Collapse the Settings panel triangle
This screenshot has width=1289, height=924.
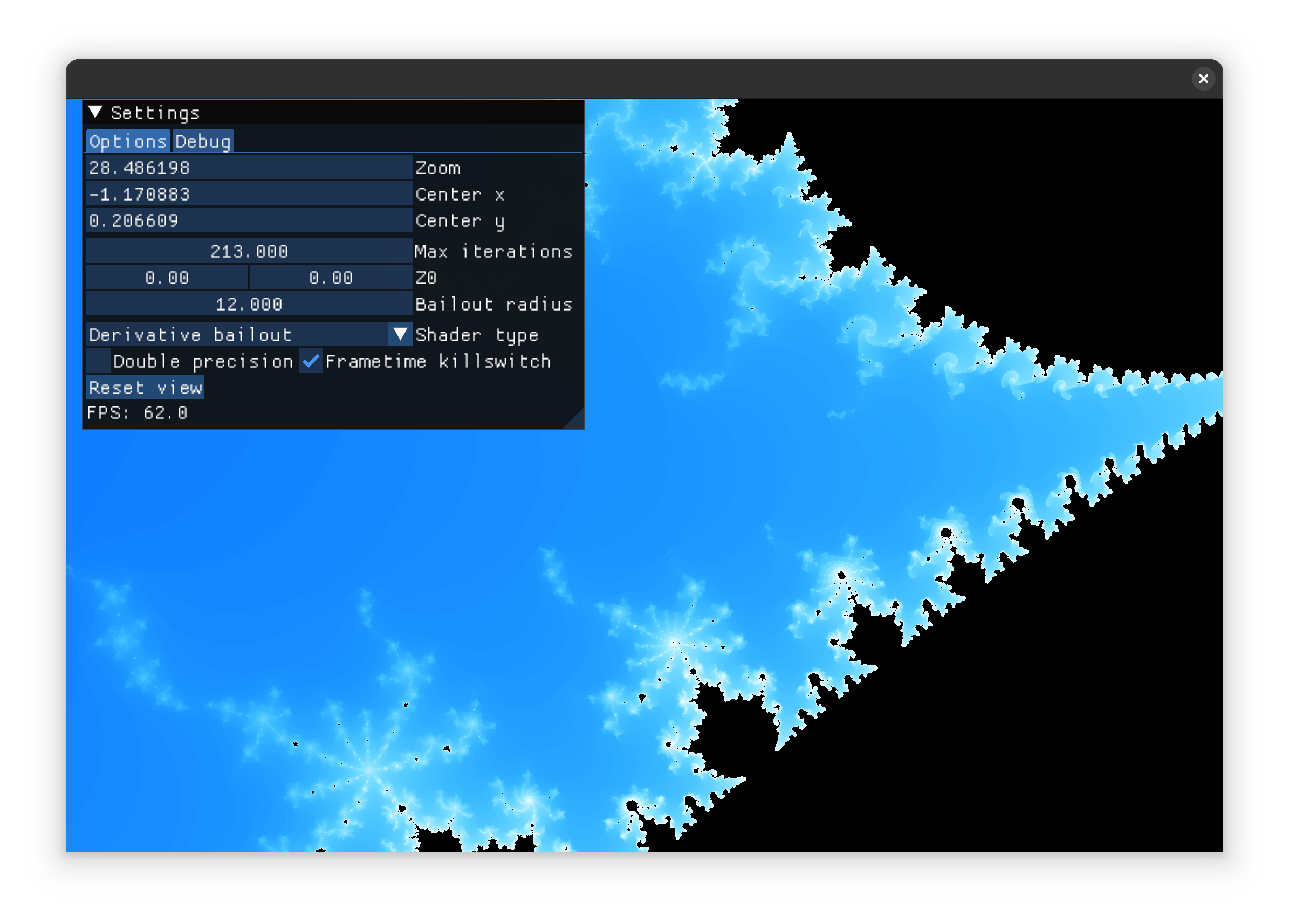point(95,112)
